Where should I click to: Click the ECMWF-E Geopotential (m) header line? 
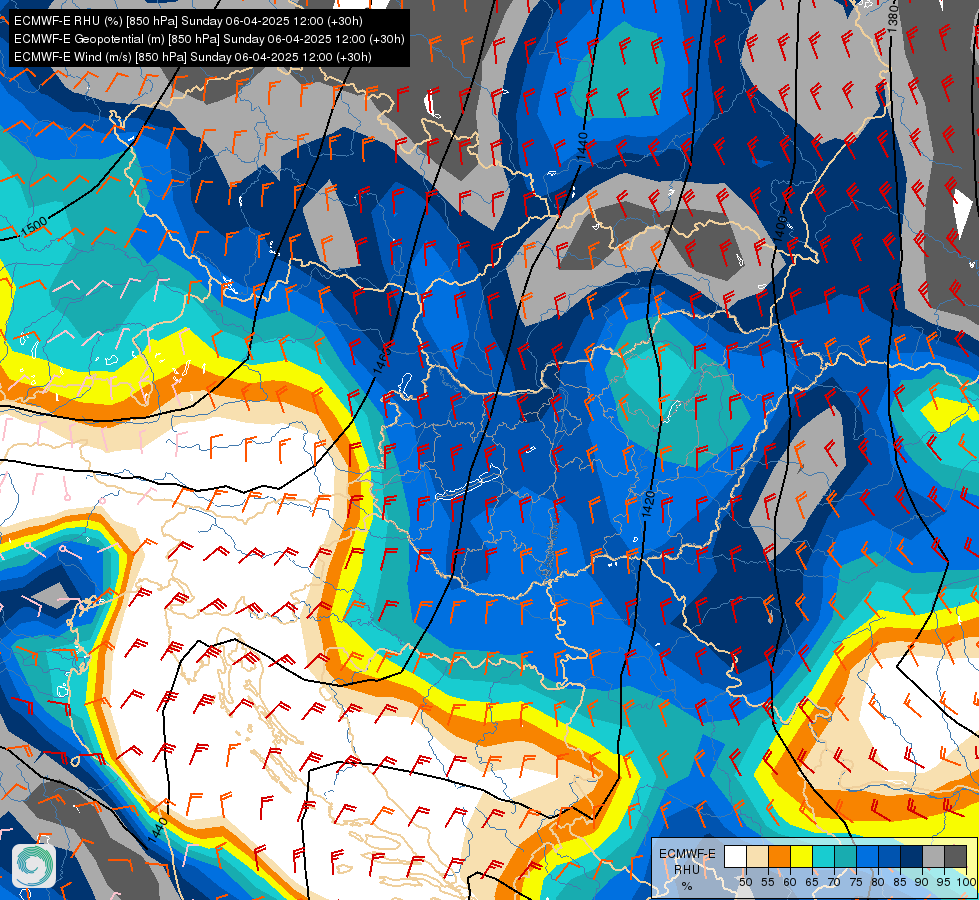[x=209, y=39]
